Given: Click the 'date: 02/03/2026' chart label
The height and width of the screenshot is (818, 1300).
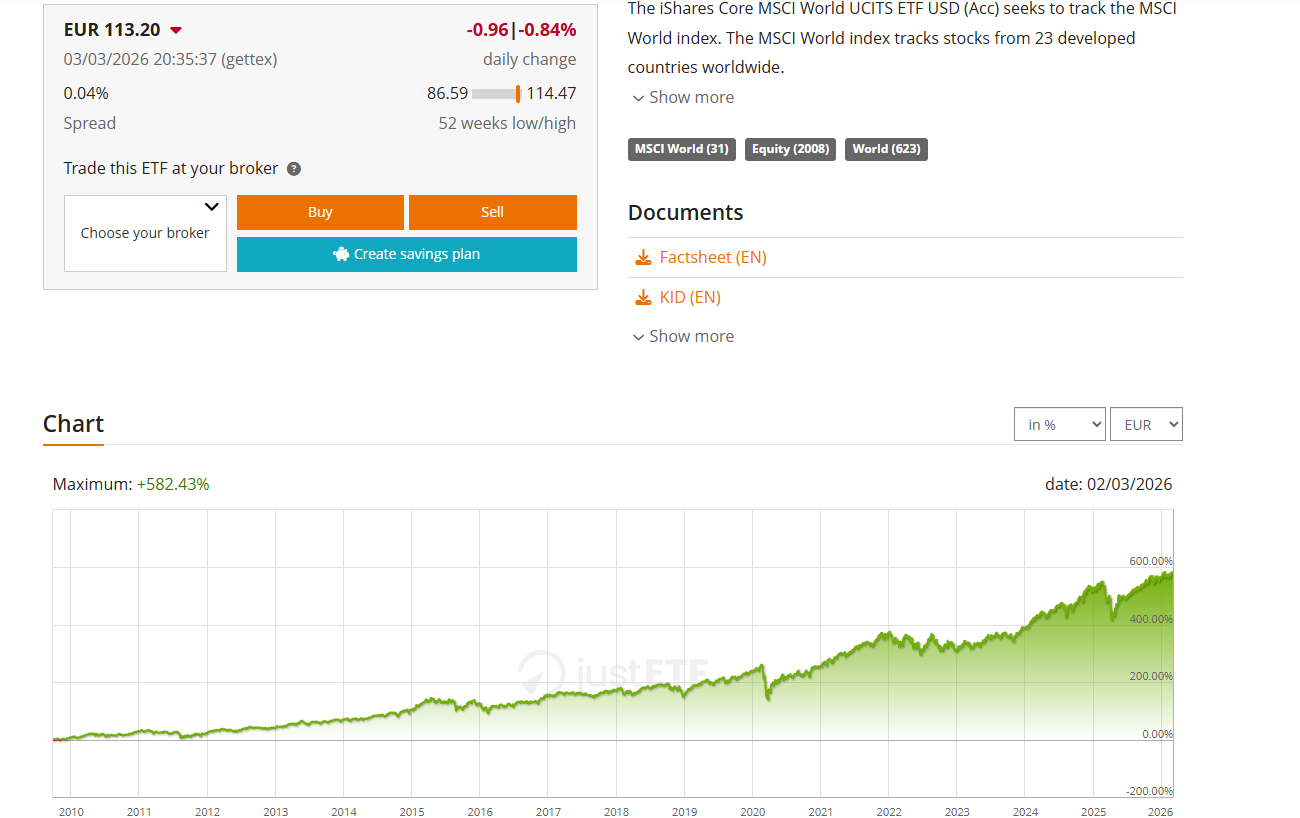Looking at the screenshot, I should point(1108,484).
